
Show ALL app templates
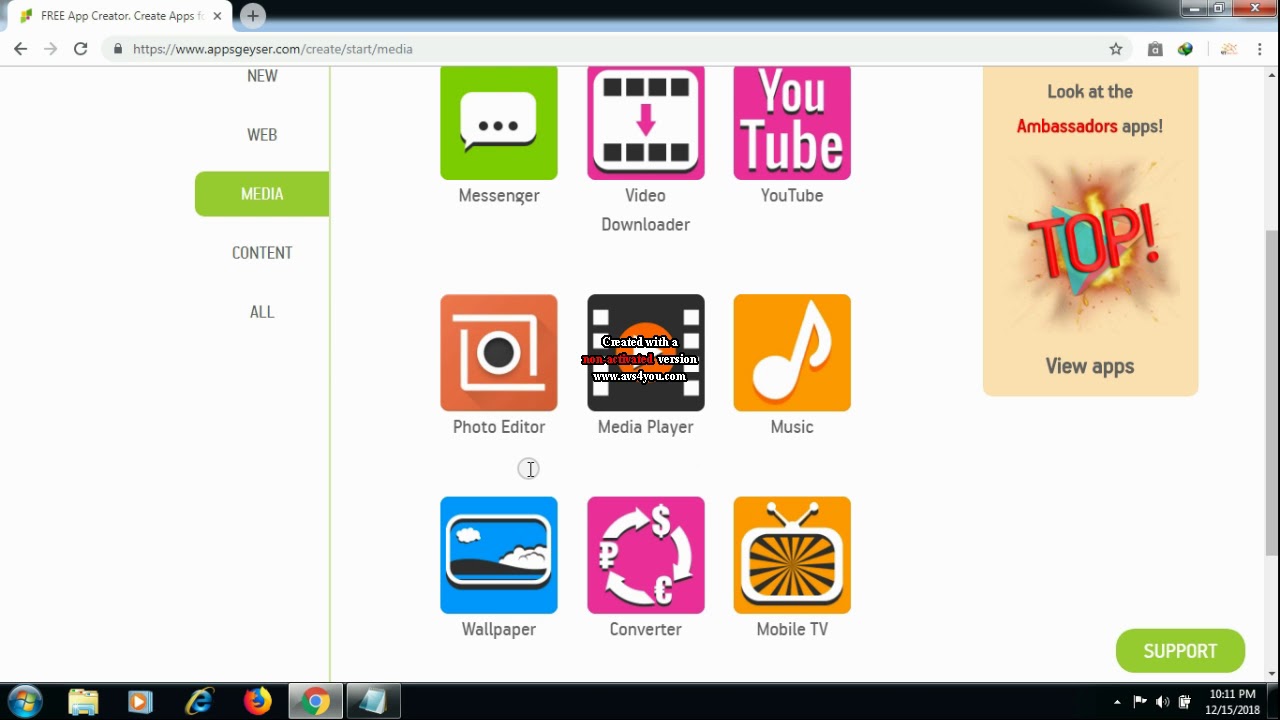(x=262, y=311)
